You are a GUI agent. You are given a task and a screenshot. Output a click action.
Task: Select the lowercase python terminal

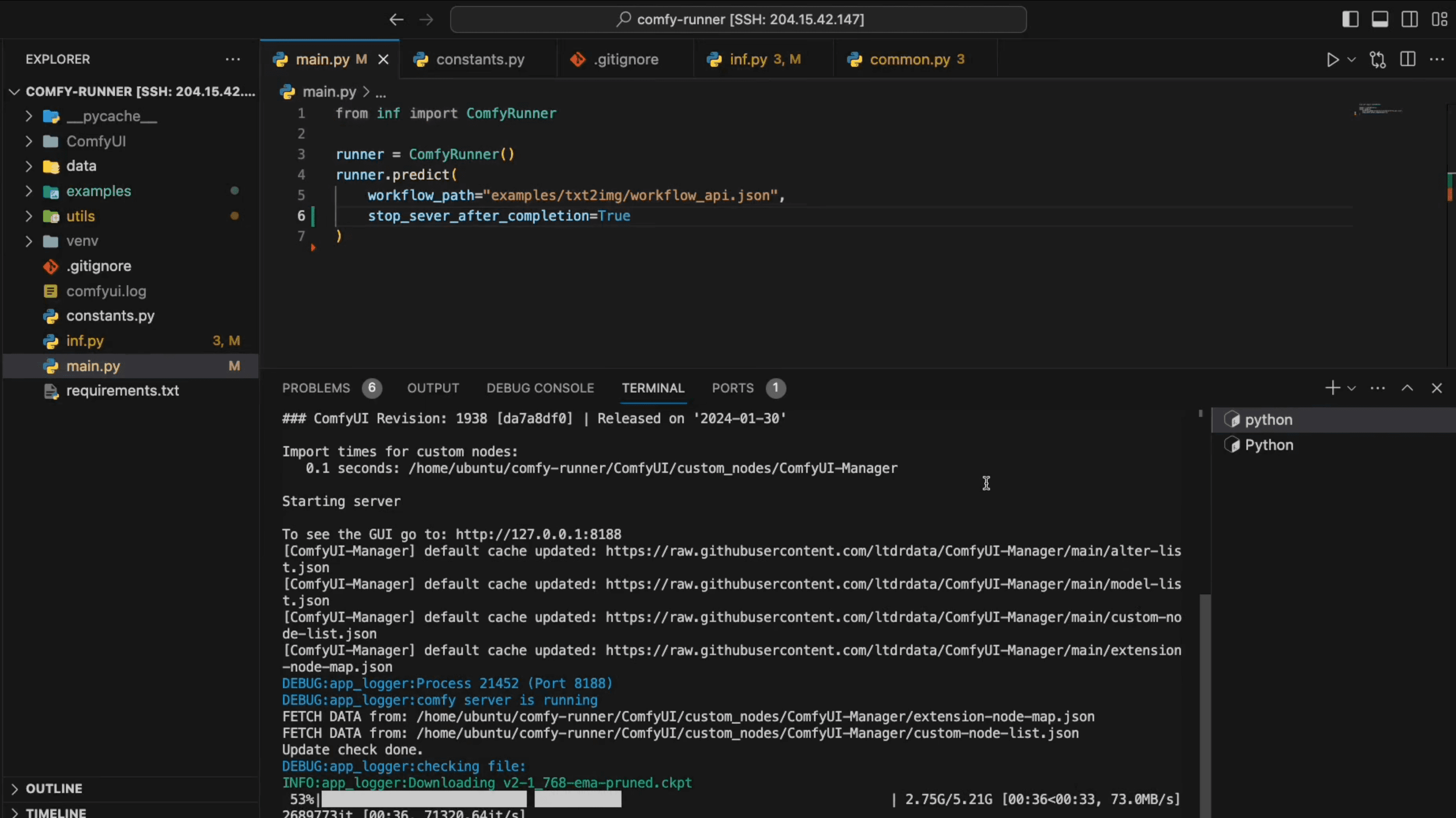(1333, 420)
